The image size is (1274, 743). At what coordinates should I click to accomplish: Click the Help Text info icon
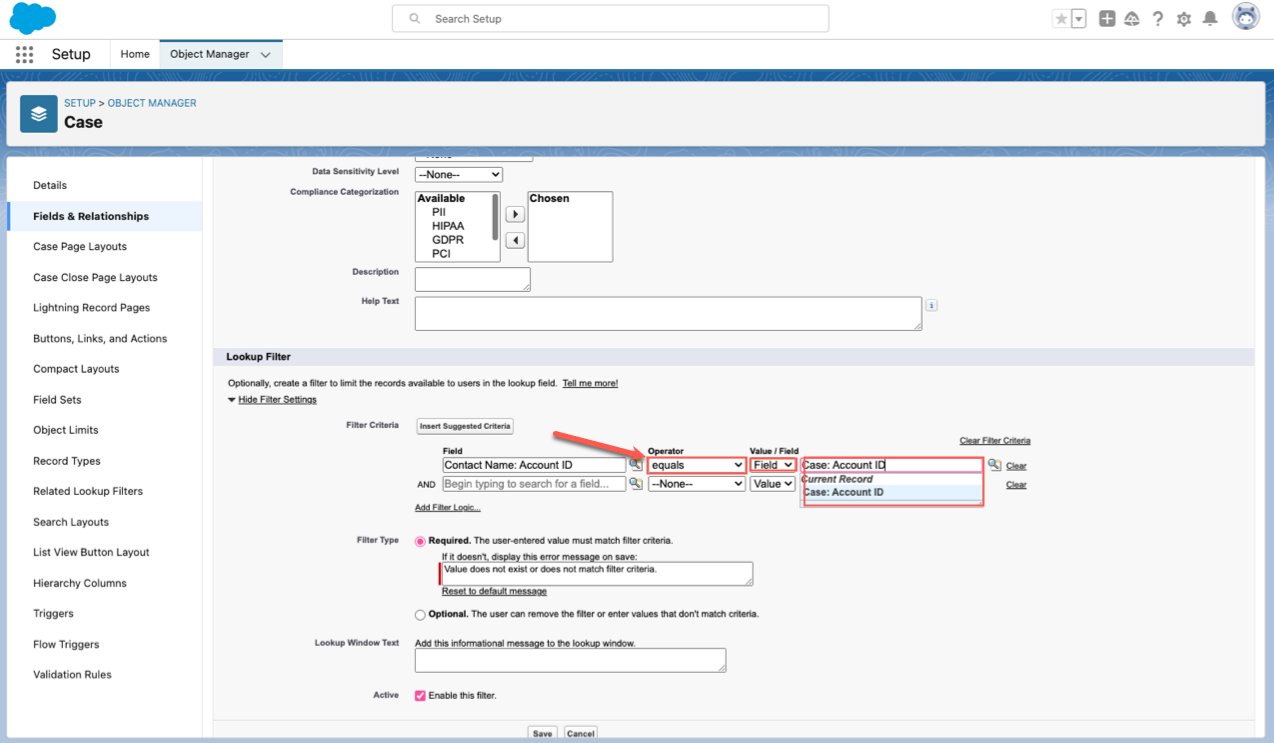point(931,305)
